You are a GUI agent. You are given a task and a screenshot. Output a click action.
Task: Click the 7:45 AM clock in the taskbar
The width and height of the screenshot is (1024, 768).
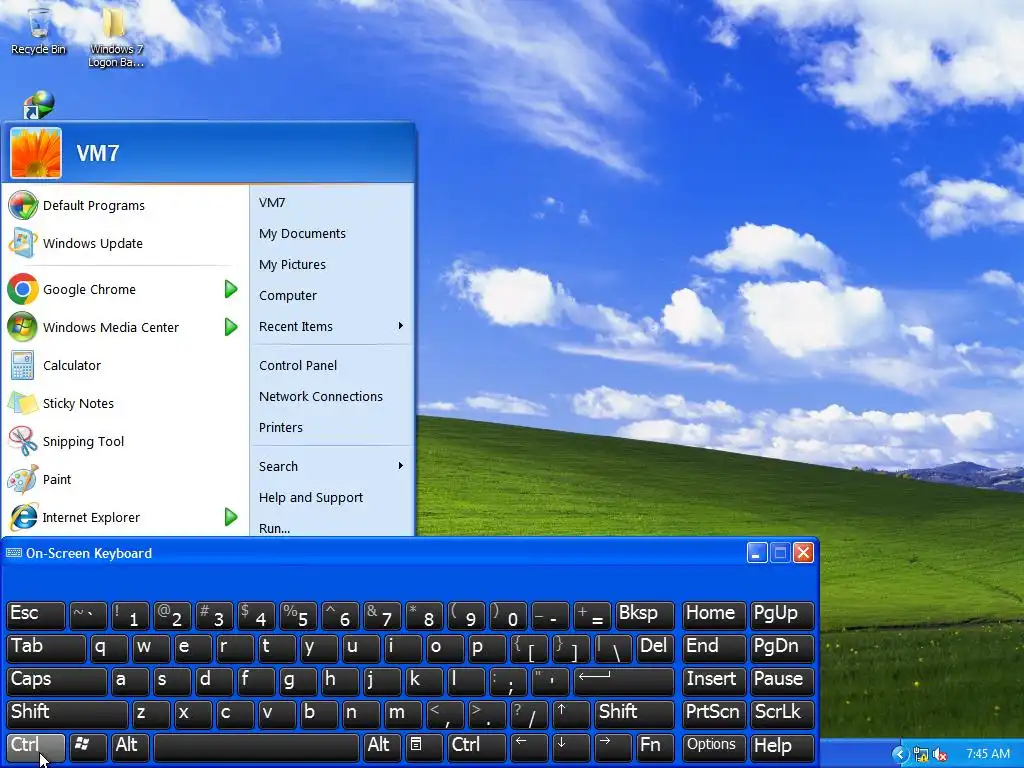click(987, 754)
